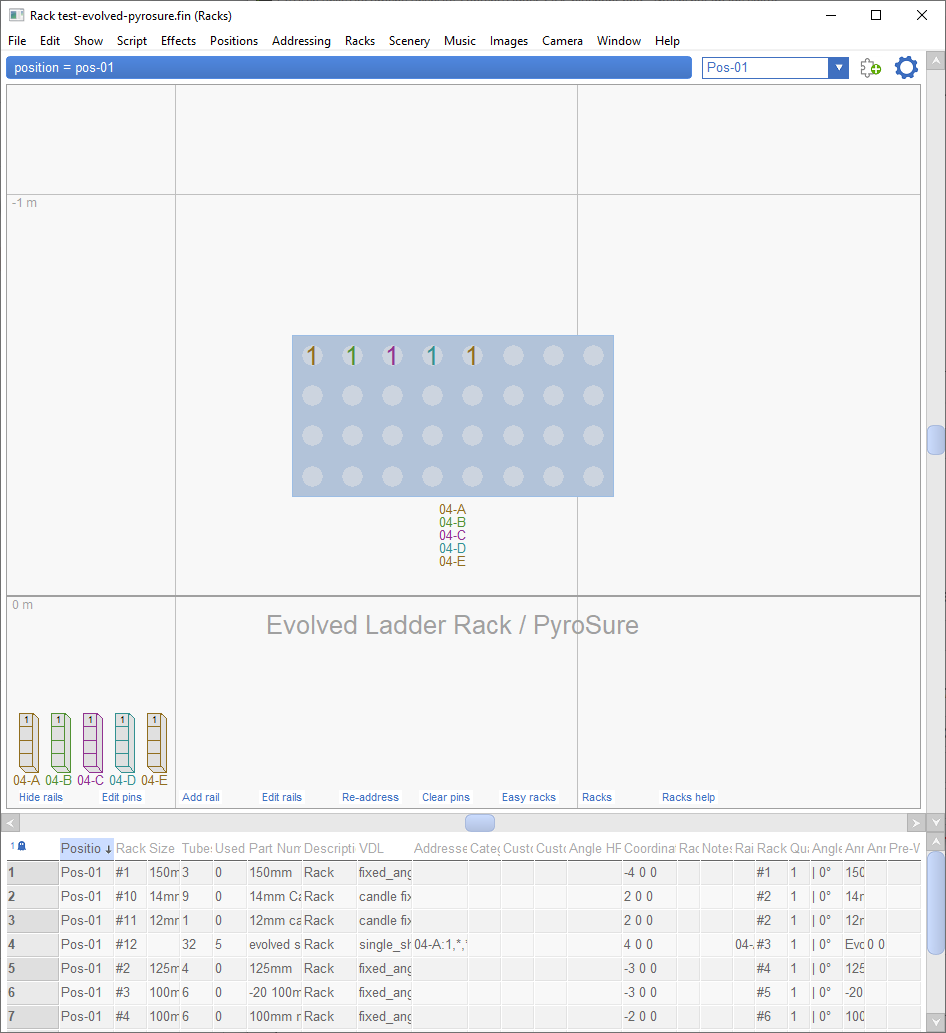Open the Racks menu
The width and height of the screenshot is (946, 1033).
(359, 41)
